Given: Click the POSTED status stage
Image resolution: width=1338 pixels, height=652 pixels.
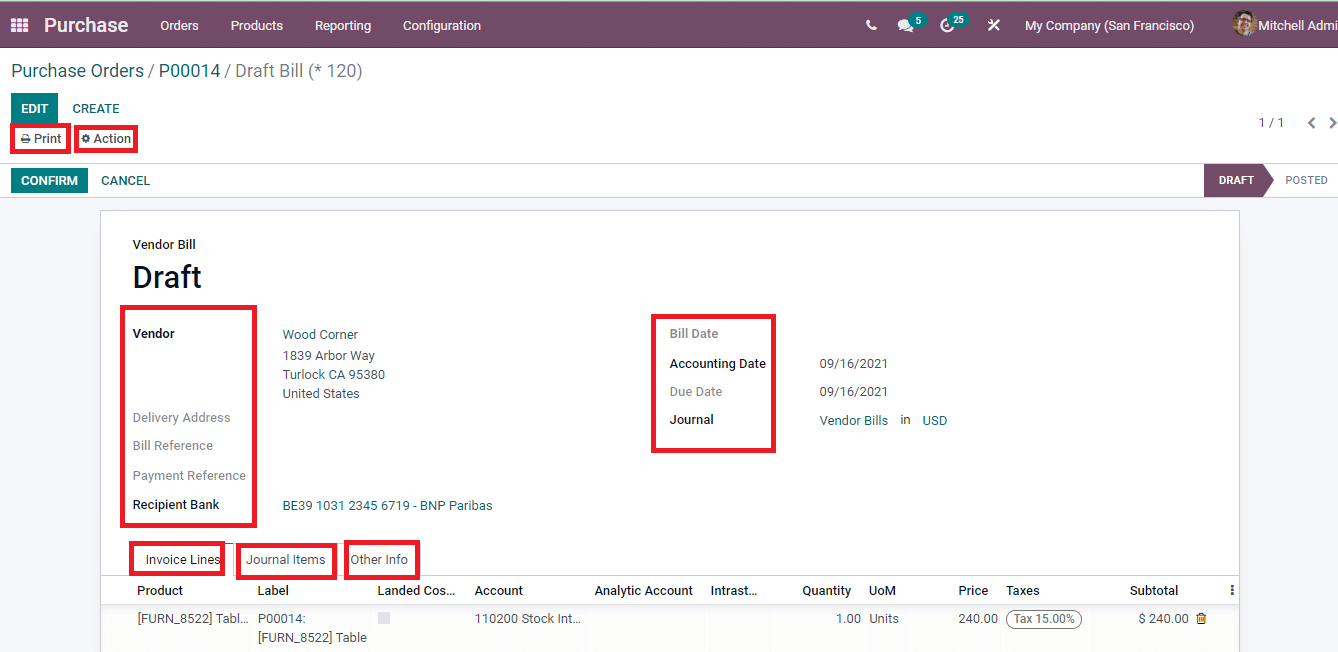Looking at the screenshot, I should (x=1306, y=181).
